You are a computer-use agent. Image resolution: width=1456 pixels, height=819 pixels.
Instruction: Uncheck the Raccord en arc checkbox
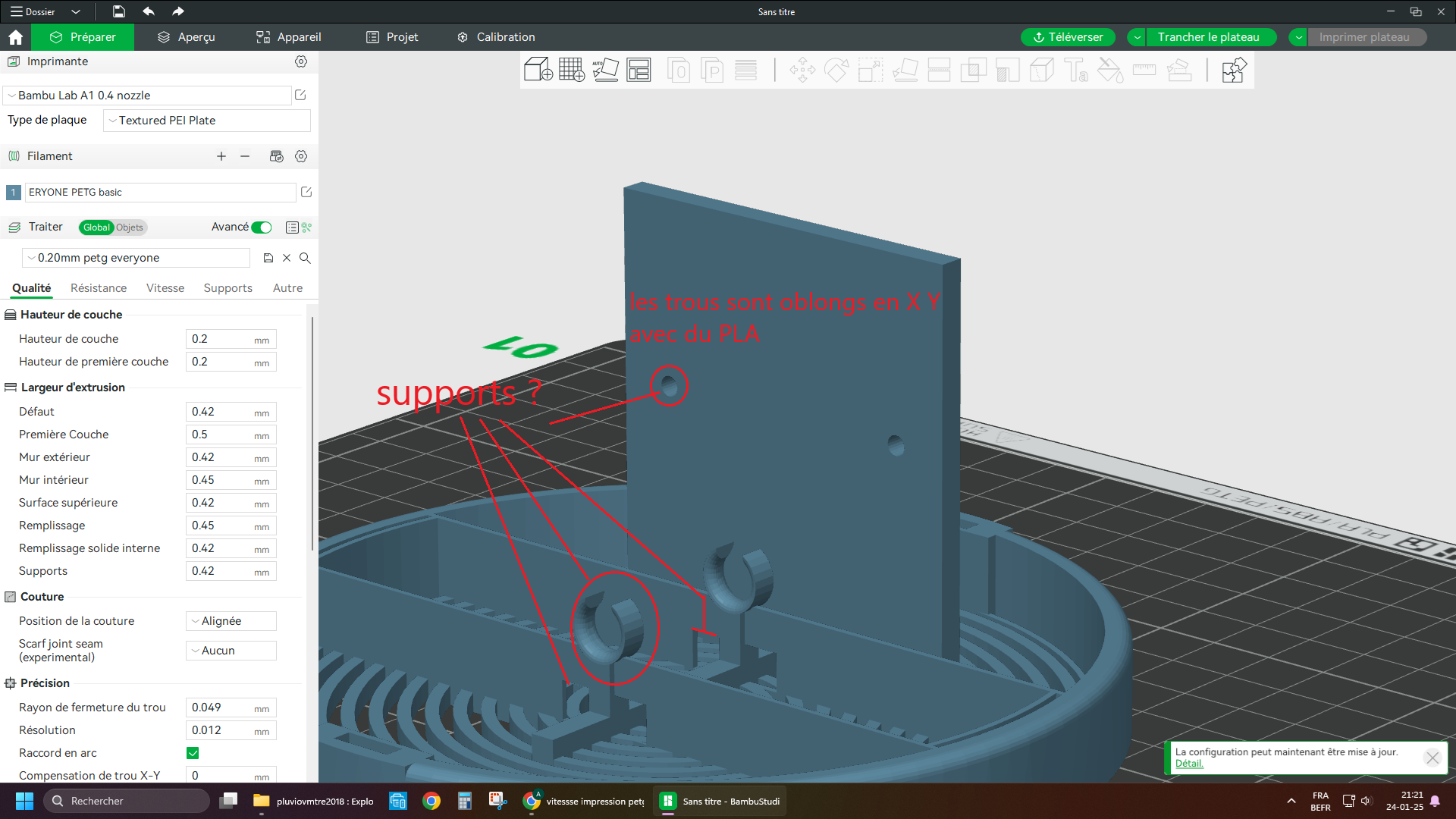click(193, 753)
